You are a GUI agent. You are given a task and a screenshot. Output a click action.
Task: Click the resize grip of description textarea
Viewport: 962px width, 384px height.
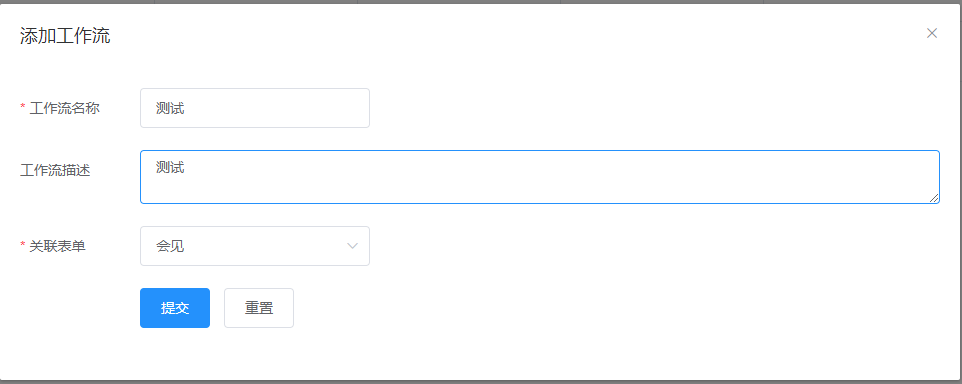point(933,197)
